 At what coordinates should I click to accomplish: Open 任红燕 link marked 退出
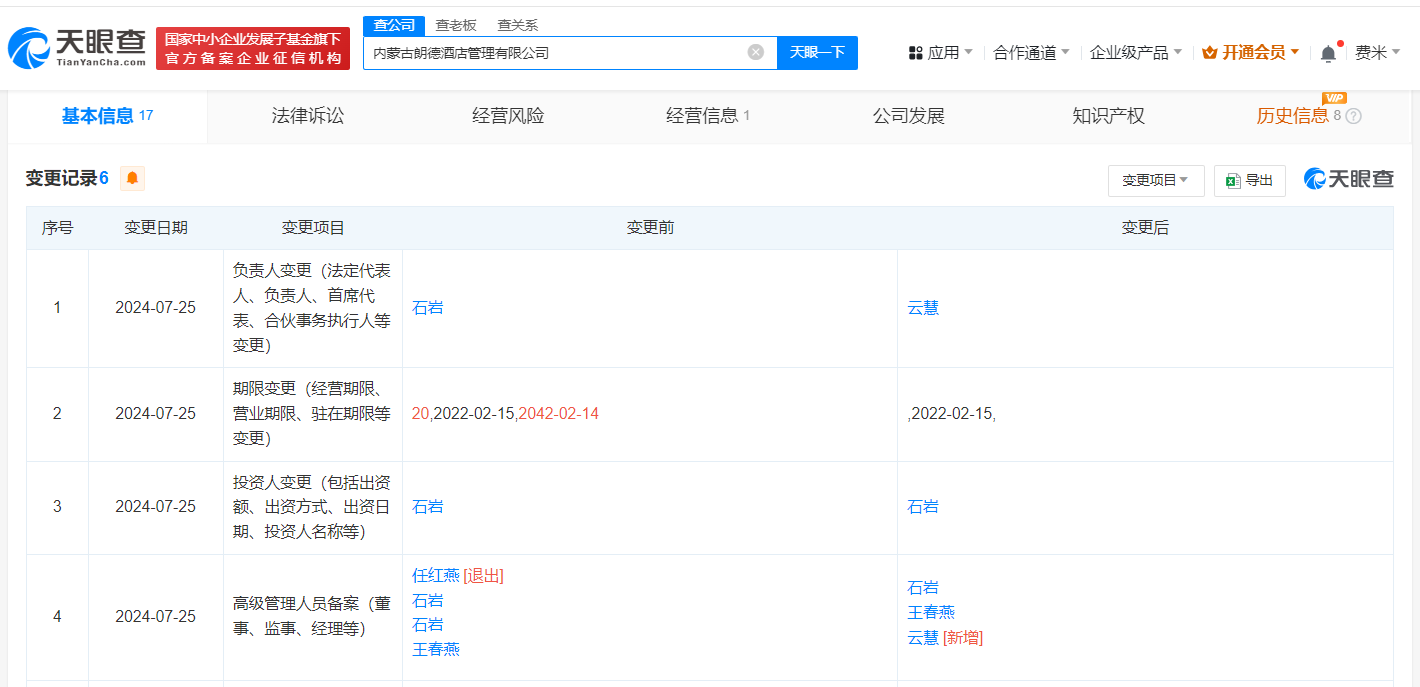[x=436, y=575]
